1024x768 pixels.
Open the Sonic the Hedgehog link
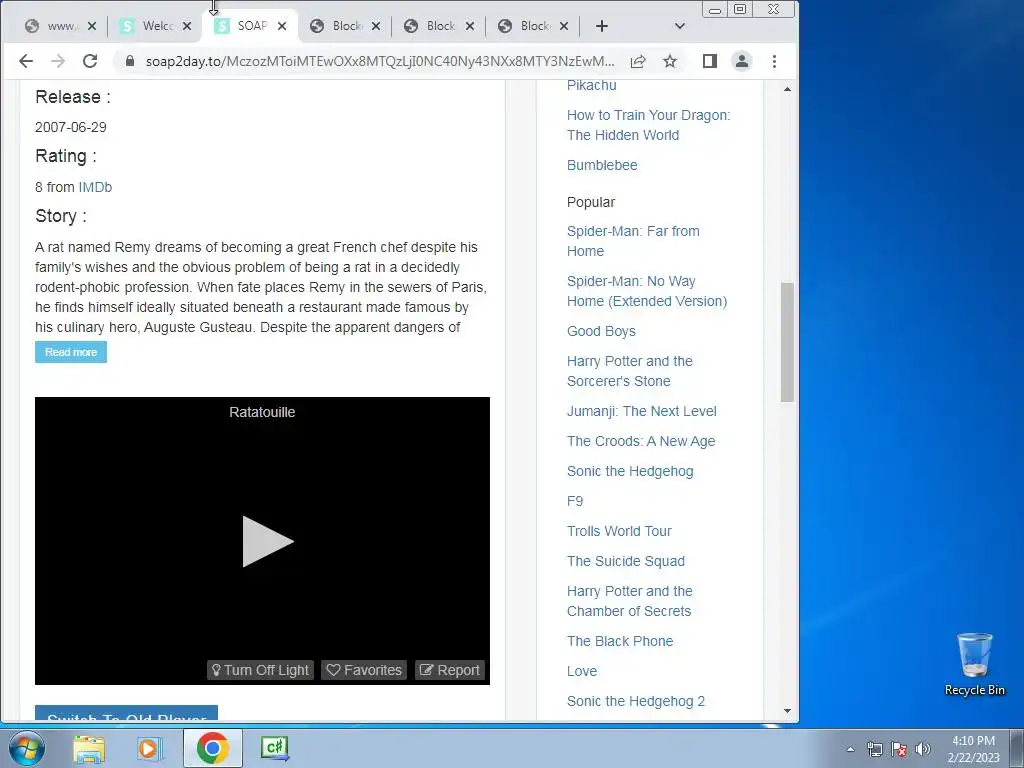coord(630,472)
